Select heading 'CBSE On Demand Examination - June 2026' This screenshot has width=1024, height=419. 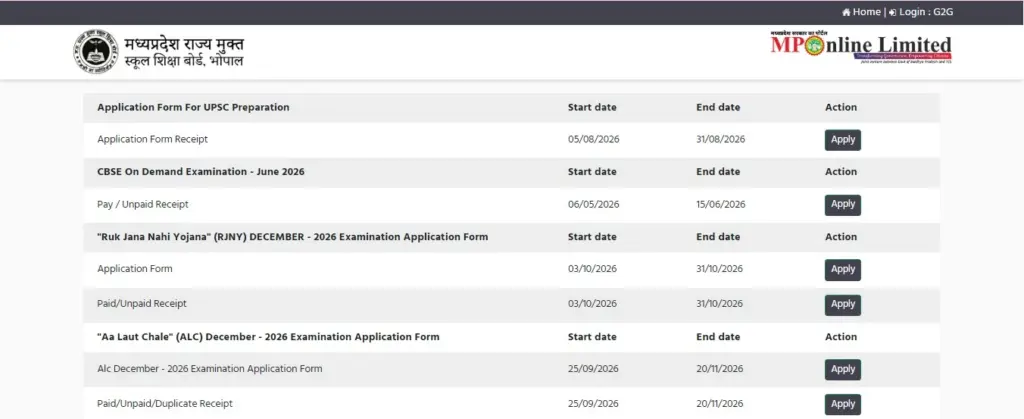pyautogui.click(x=200, y=172)
